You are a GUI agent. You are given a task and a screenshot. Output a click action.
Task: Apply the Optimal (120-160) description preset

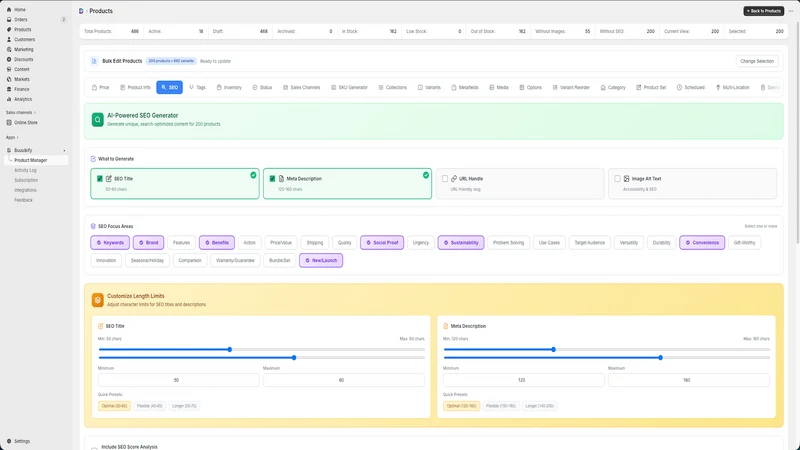pos(461,406)
